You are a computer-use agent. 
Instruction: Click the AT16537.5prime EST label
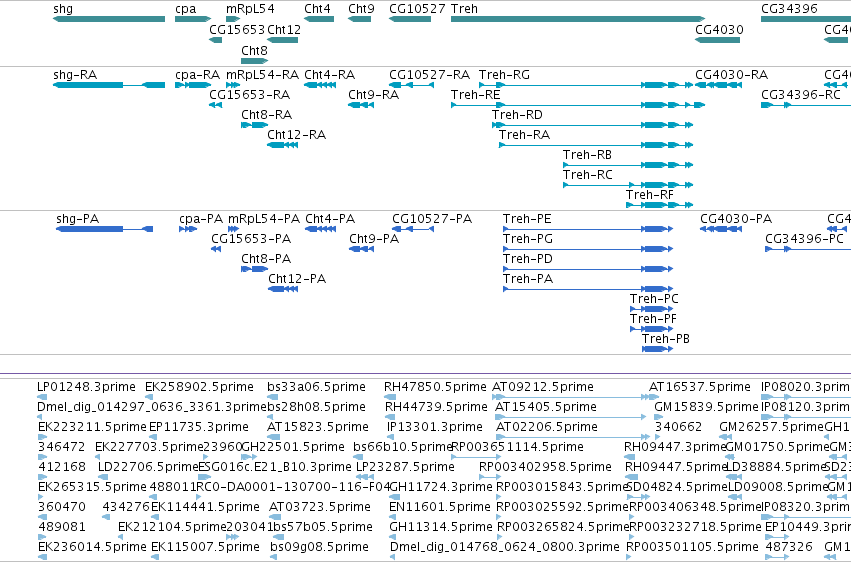pos(700,387)
